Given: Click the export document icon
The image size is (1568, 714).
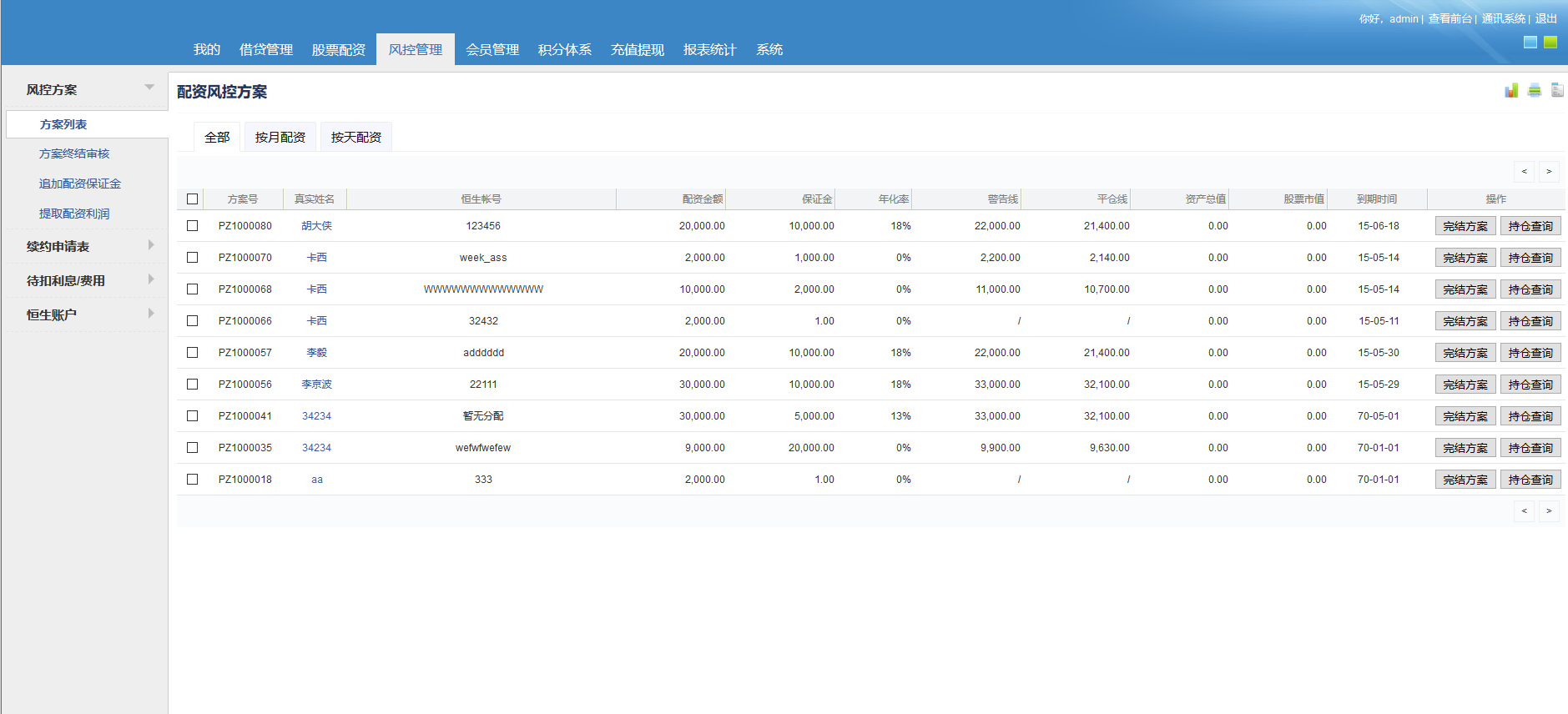Looking at the screenshot, I should click(x=1556, y=90).
